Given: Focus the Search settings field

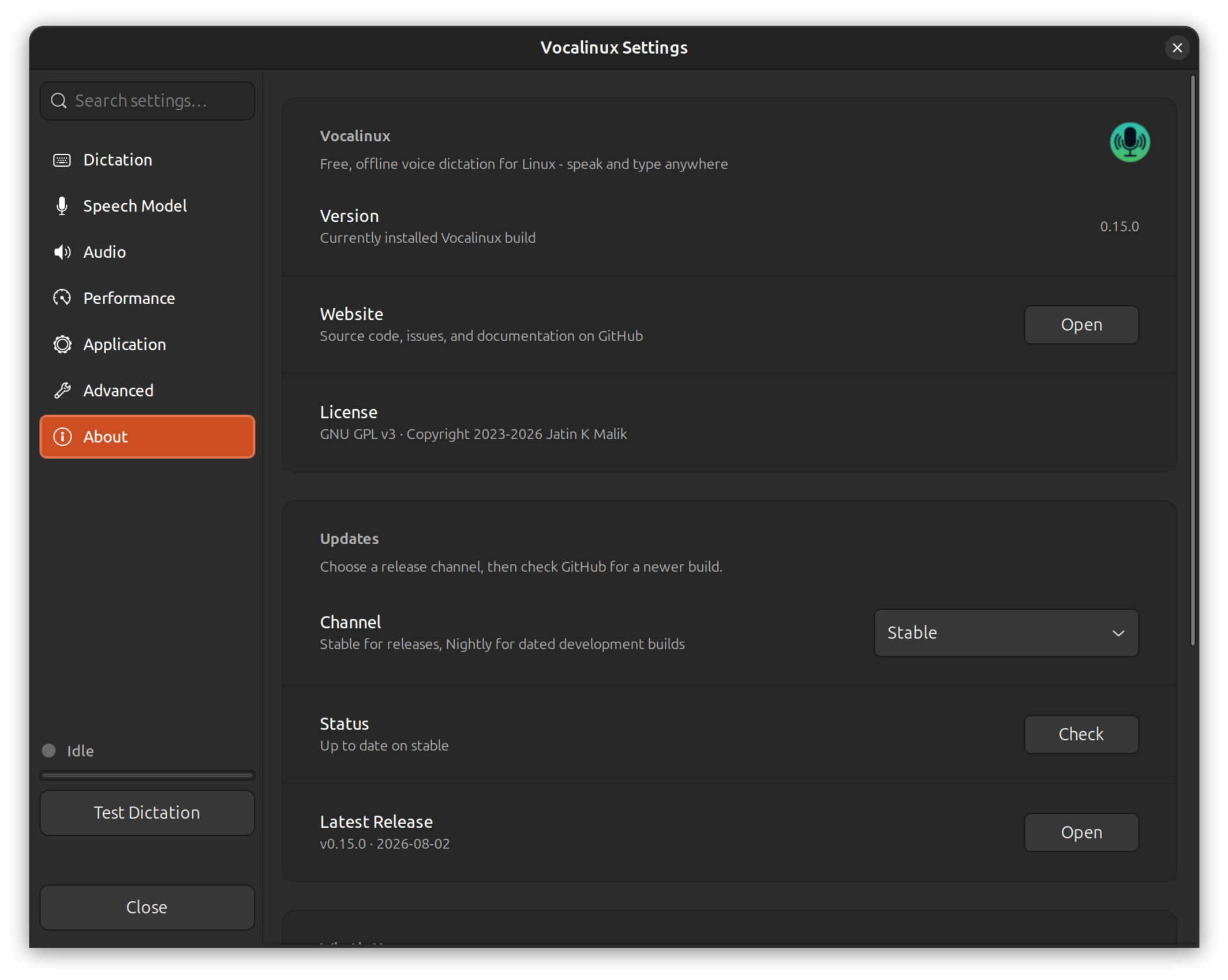Looking at the screenshot, I should point(147,101).
